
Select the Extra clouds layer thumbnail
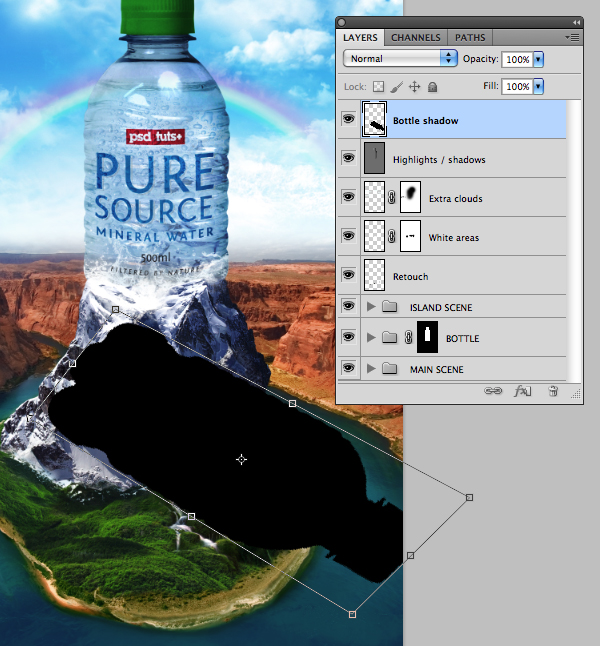coord(374,197)
